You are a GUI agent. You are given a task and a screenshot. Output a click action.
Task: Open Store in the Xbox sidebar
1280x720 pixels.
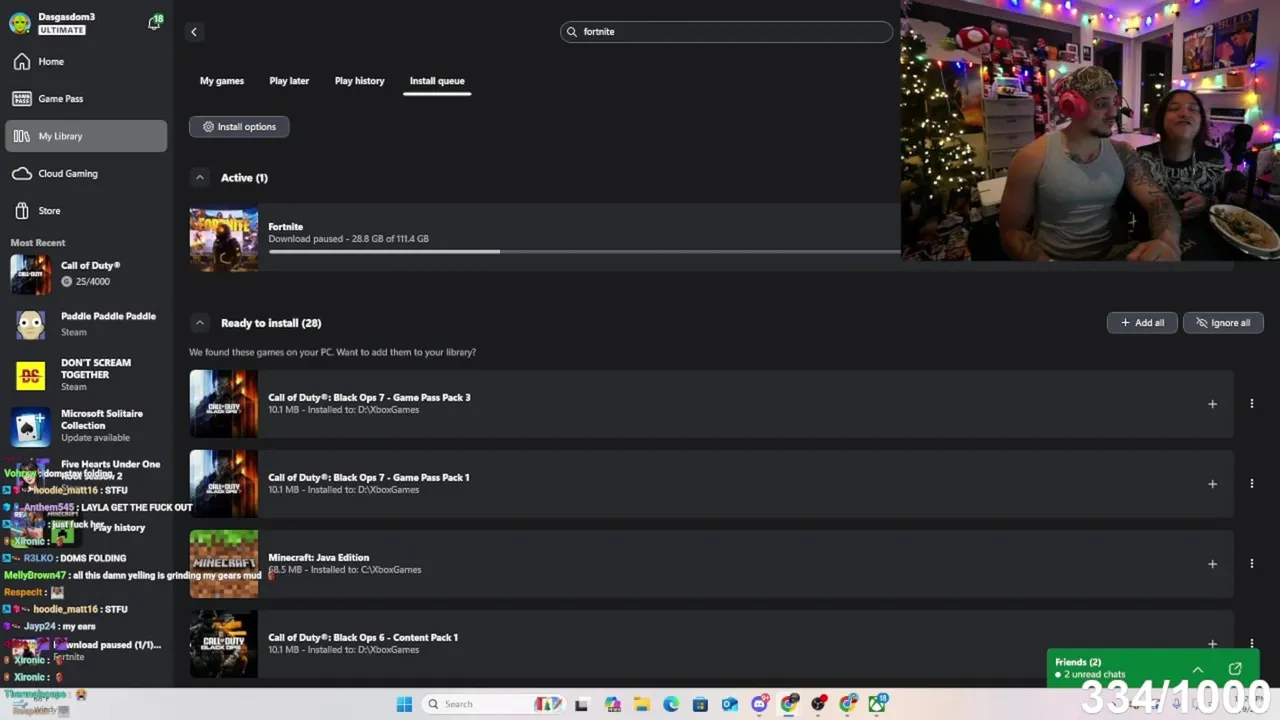coord(87,211)
